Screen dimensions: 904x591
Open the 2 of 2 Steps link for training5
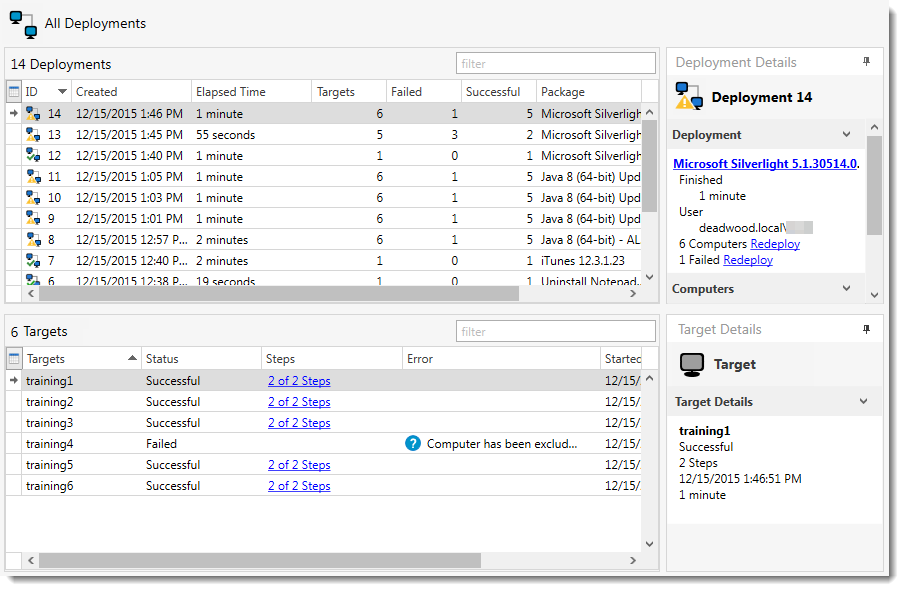(x=299, y=465)
